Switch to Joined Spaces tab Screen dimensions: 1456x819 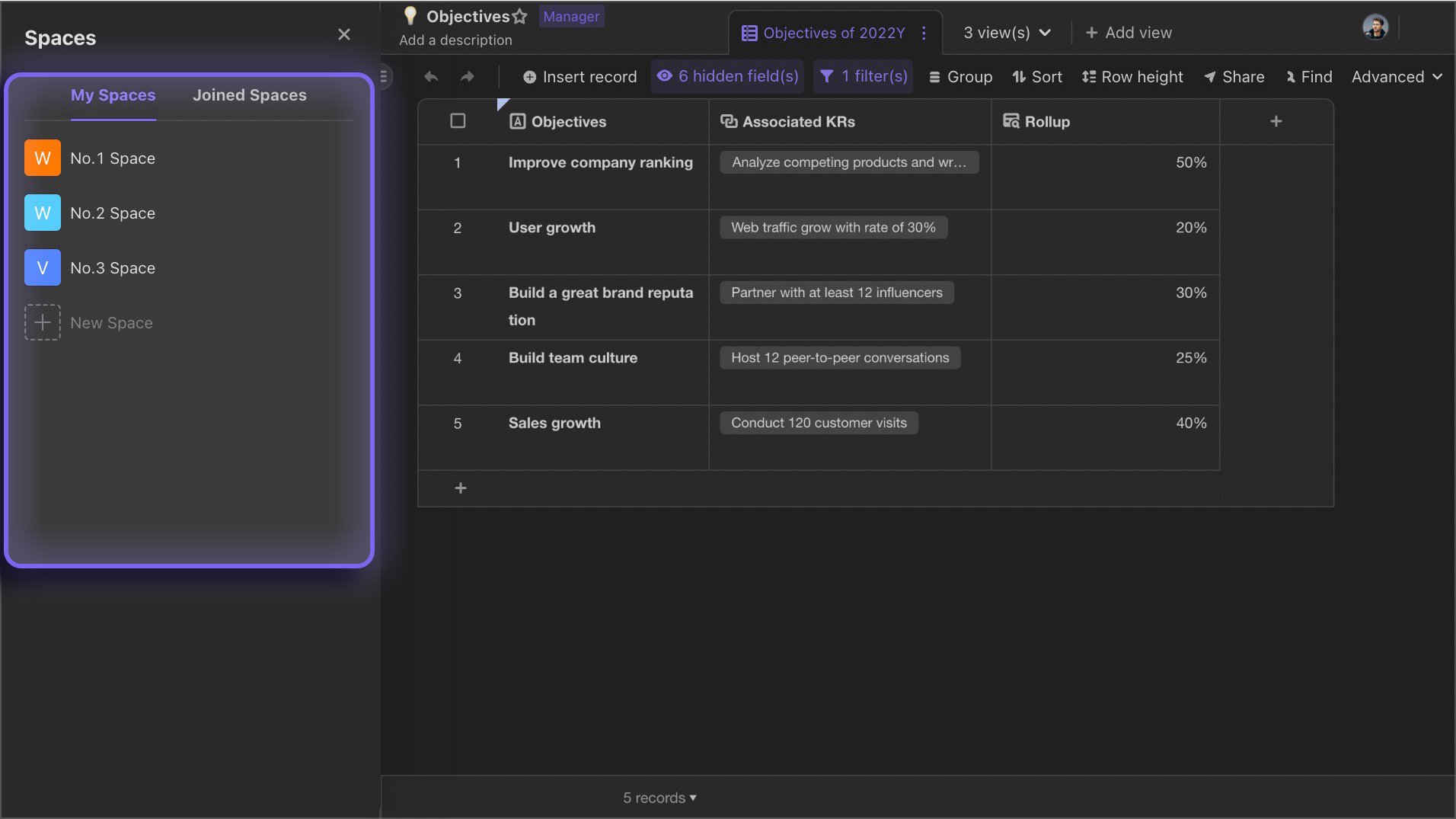click(x=250, y=95)
